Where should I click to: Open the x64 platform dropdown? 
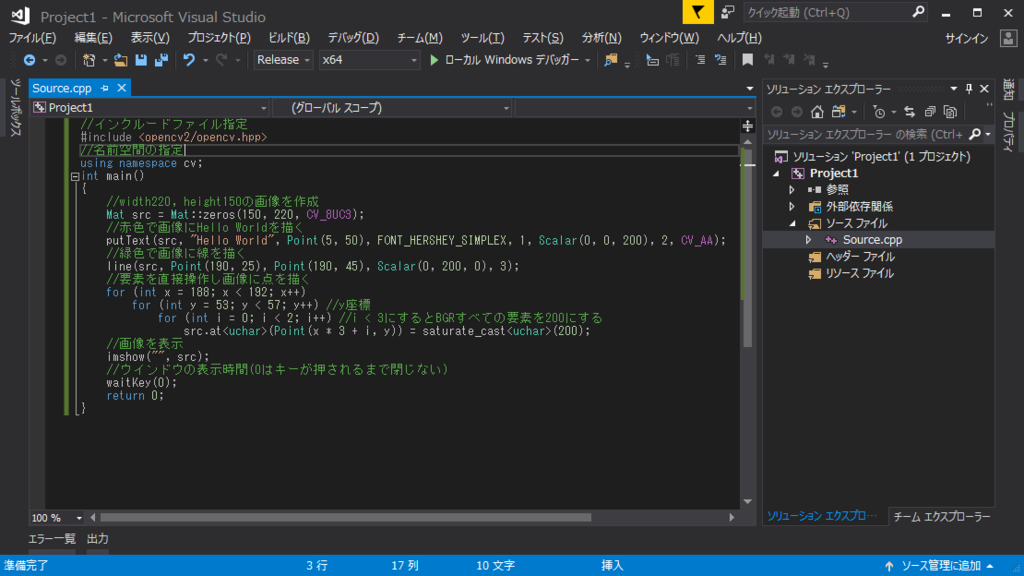click(x=363, y=60)
